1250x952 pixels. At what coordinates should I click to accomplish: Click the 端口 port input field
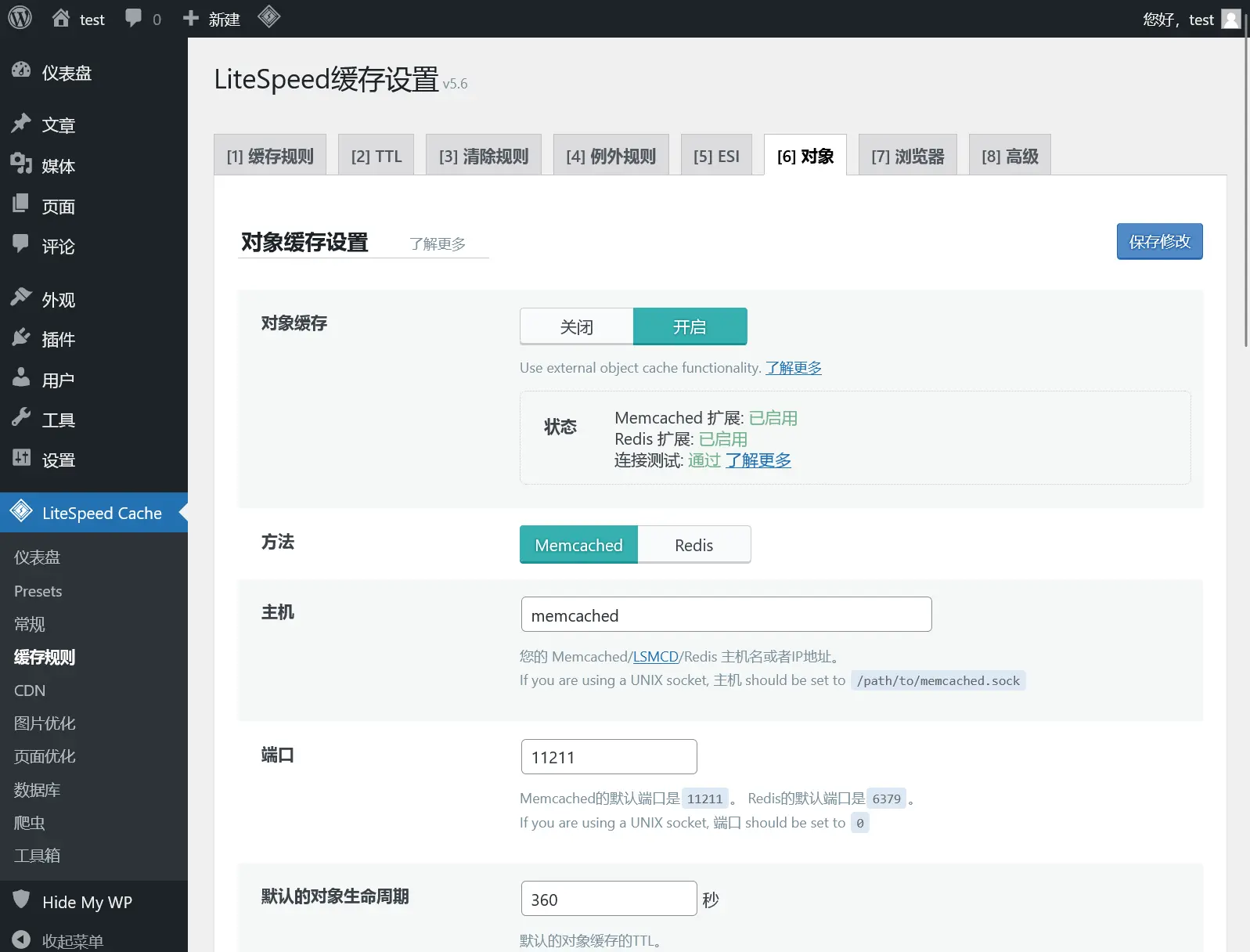609,757
